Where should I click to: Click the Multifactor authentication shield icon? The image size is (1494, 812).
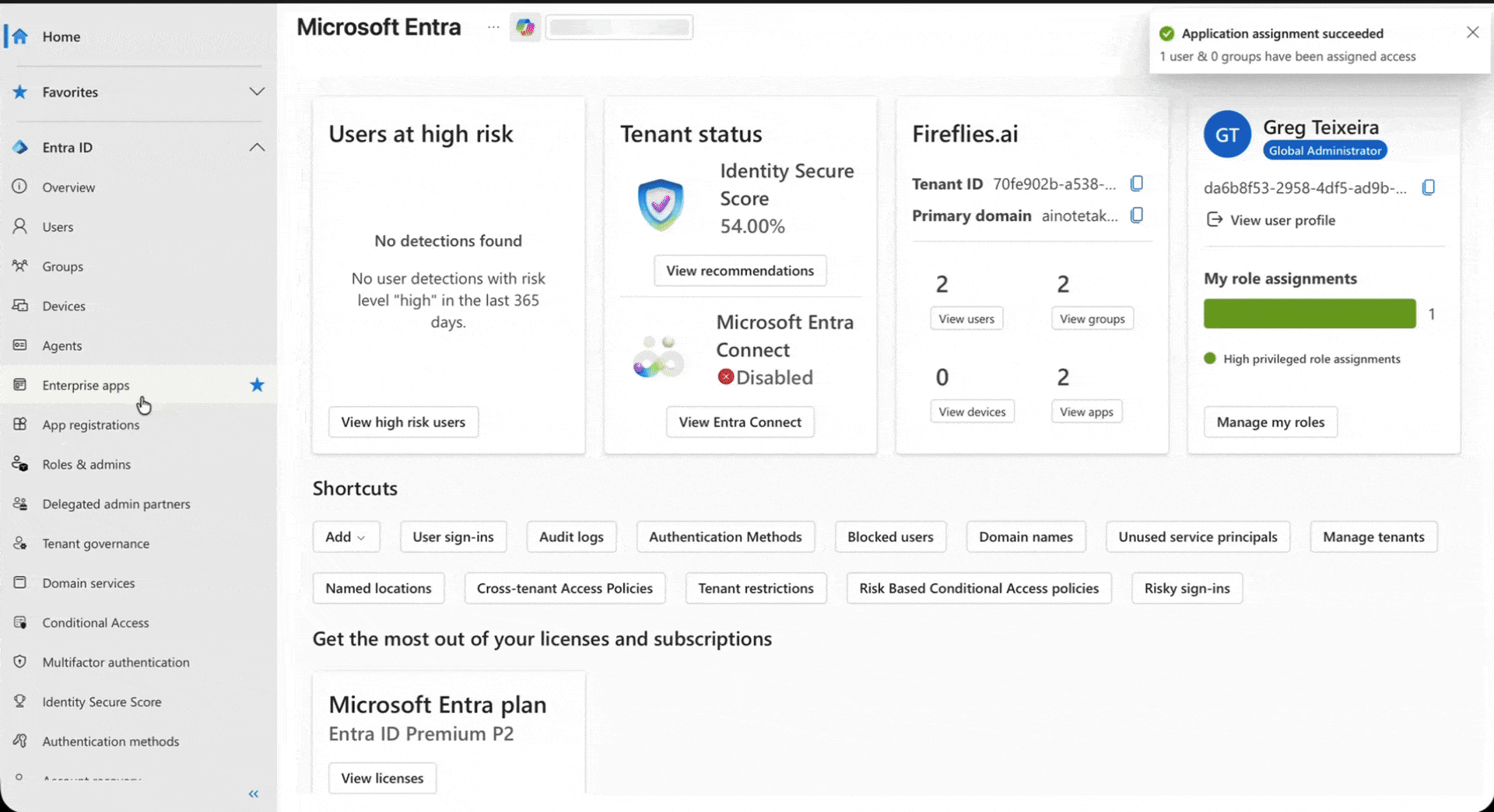20,662
